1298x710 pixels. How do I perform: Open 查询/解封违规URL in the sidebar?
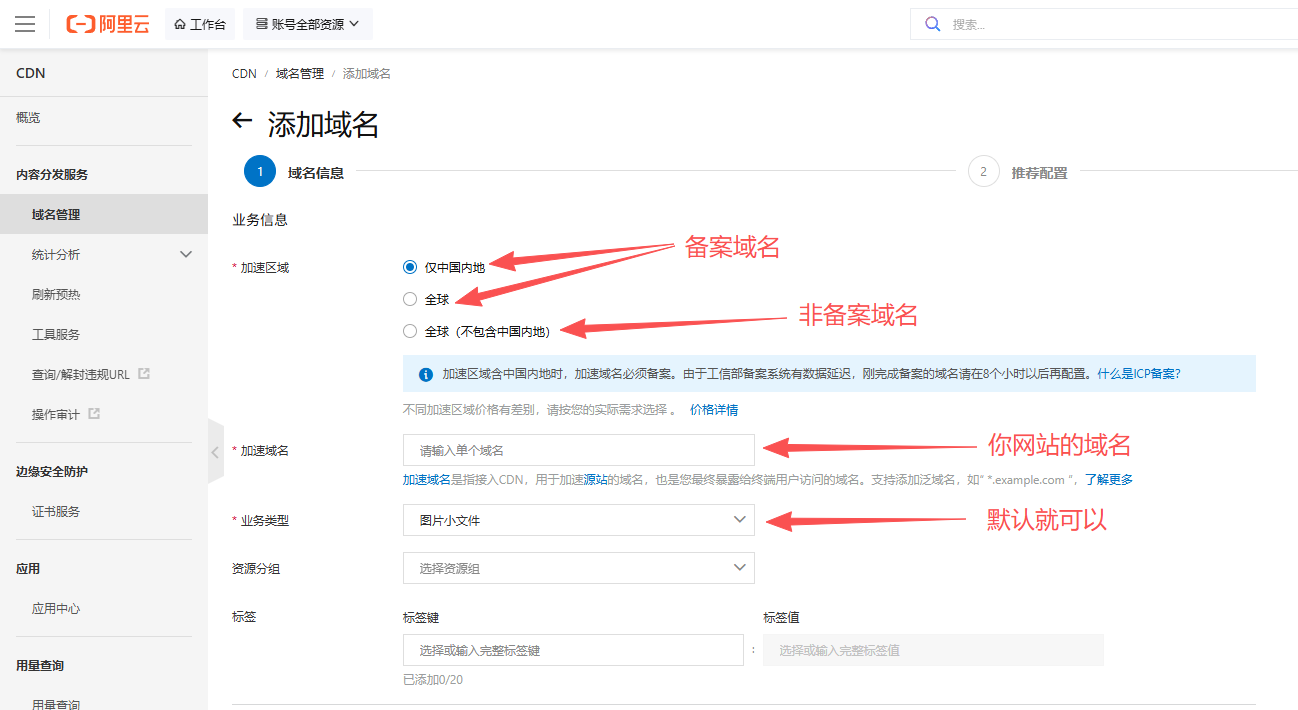point(81,374)
